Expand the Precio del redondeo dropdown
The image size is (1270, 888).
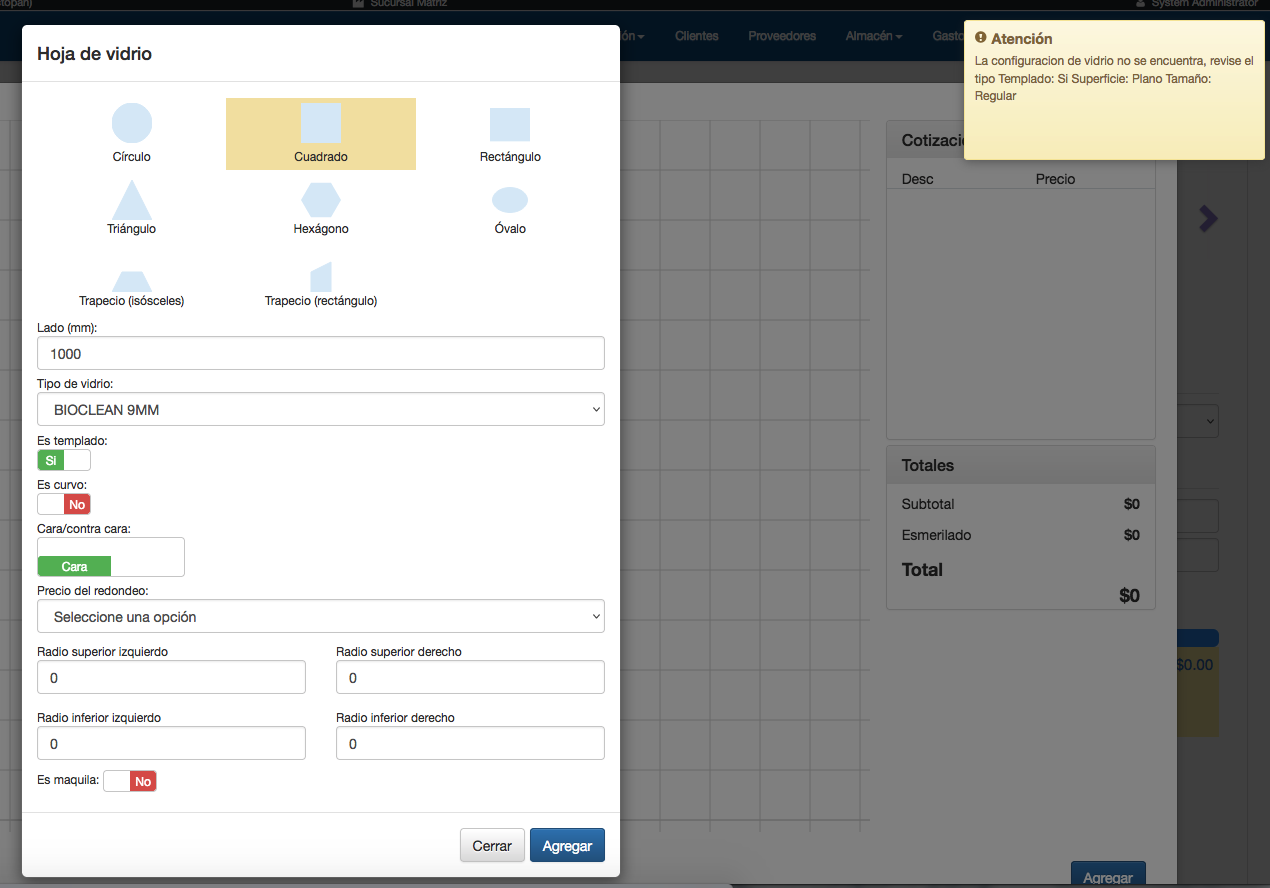coord(320,617)
